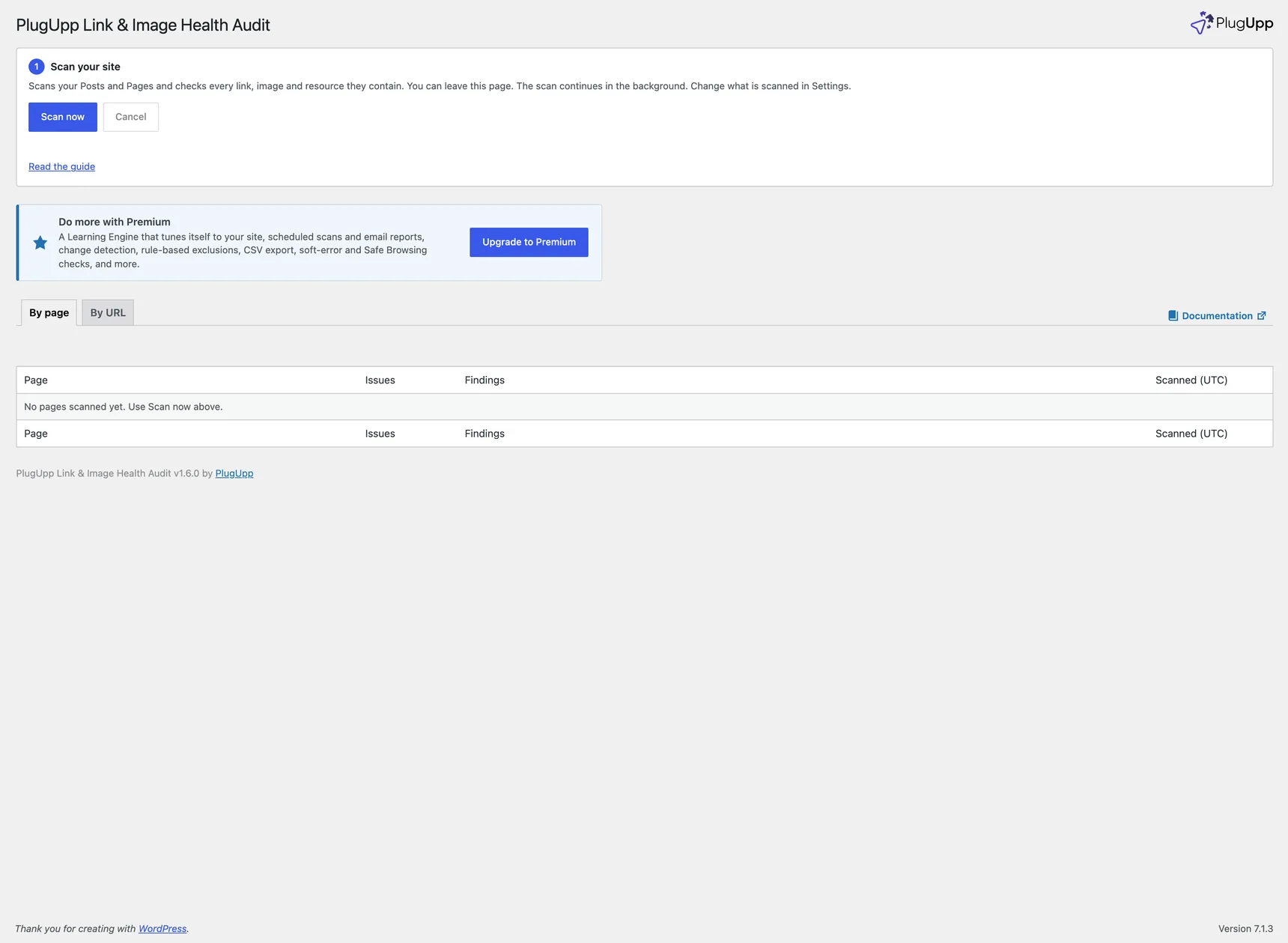Click the Page column header at table top
This screenshot has width=1288, height=943.
pos(36,380)
